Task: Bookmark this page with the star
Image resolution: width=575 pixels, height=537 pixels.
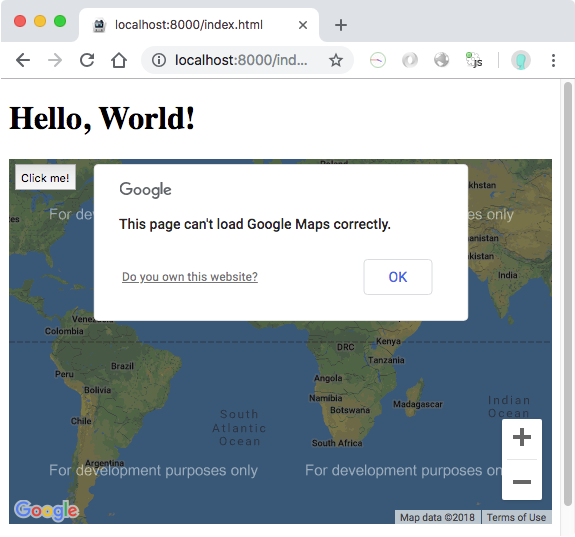Action: (336, 60)
